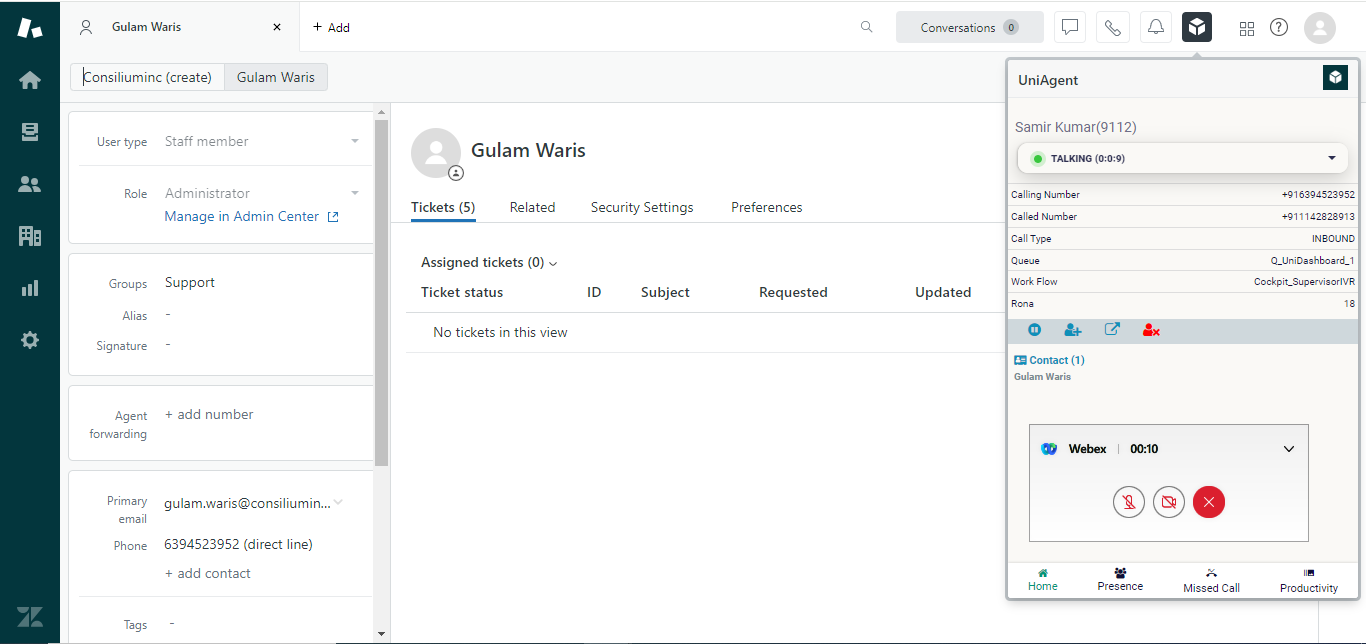The image size is (1366, 644).
Task: Switch to the Security Settings tab
Action: click(641, 207)
